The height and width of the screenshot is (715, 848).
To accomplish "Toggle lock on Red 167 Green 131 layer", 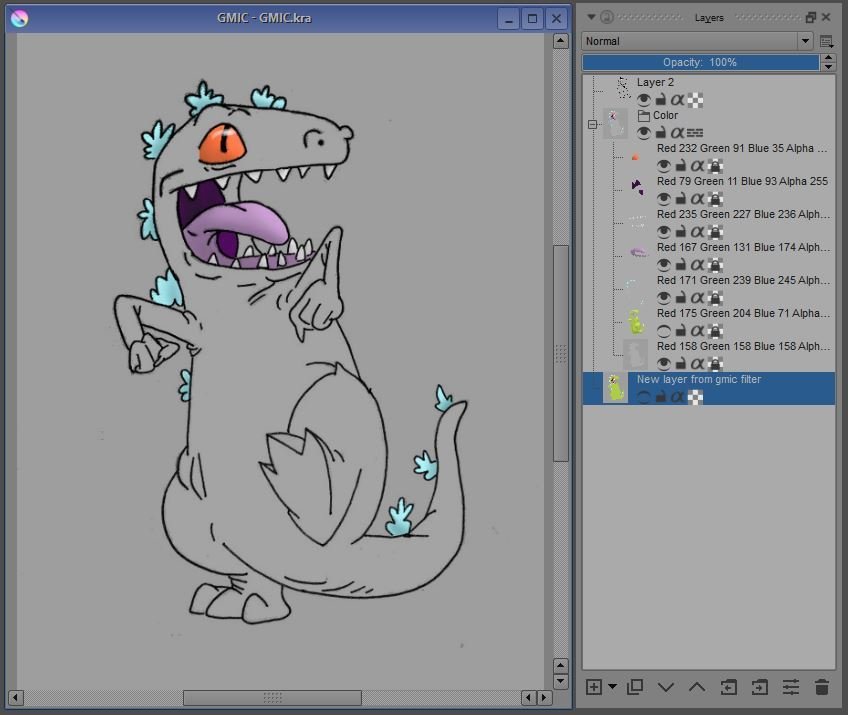I will (681, 264).
